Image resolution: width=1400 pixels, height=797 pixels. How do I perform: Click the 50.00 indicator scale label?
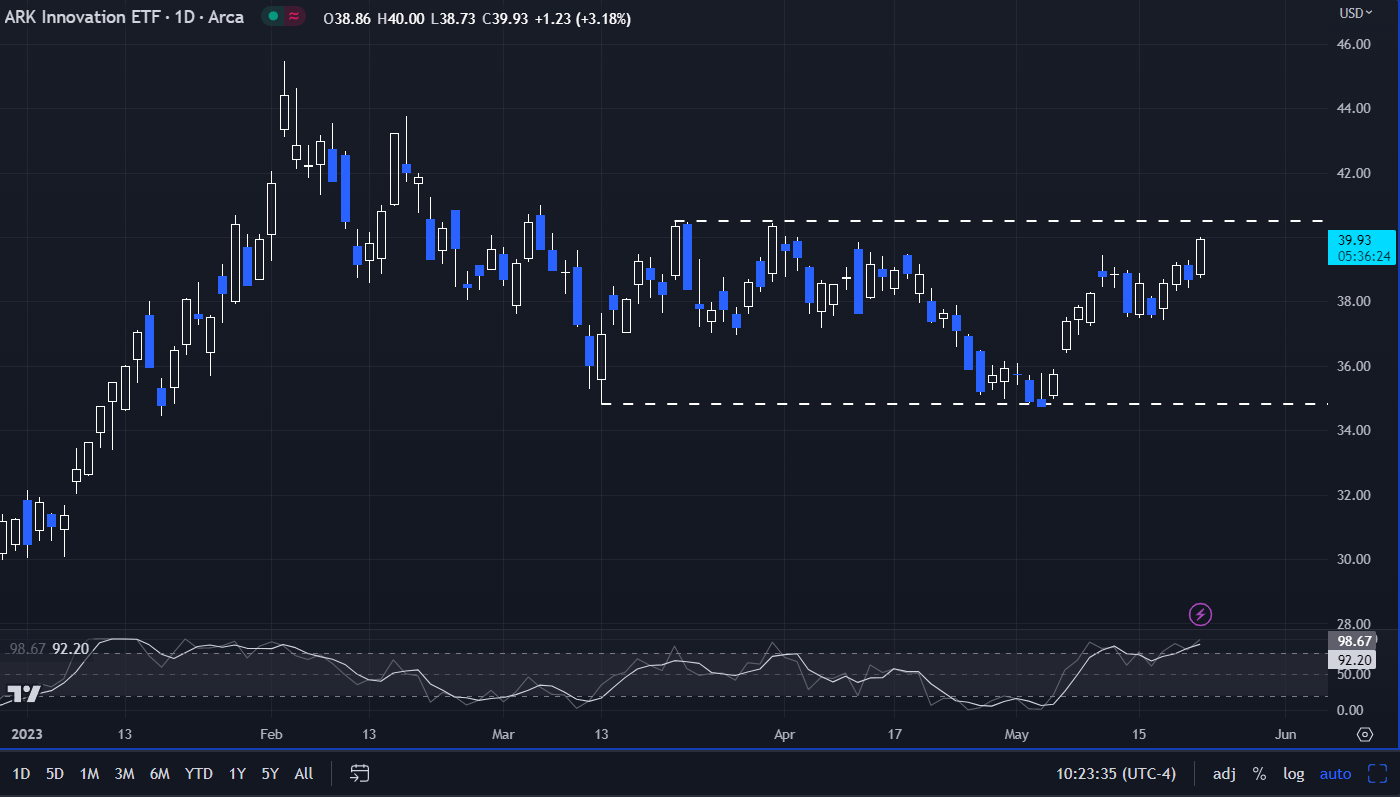tap(1354, 676)
